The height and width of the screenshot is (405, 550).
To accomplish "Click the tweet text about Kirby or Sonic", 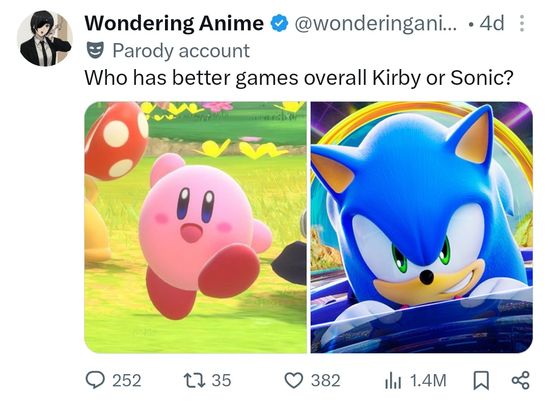I will click(299, 78).
